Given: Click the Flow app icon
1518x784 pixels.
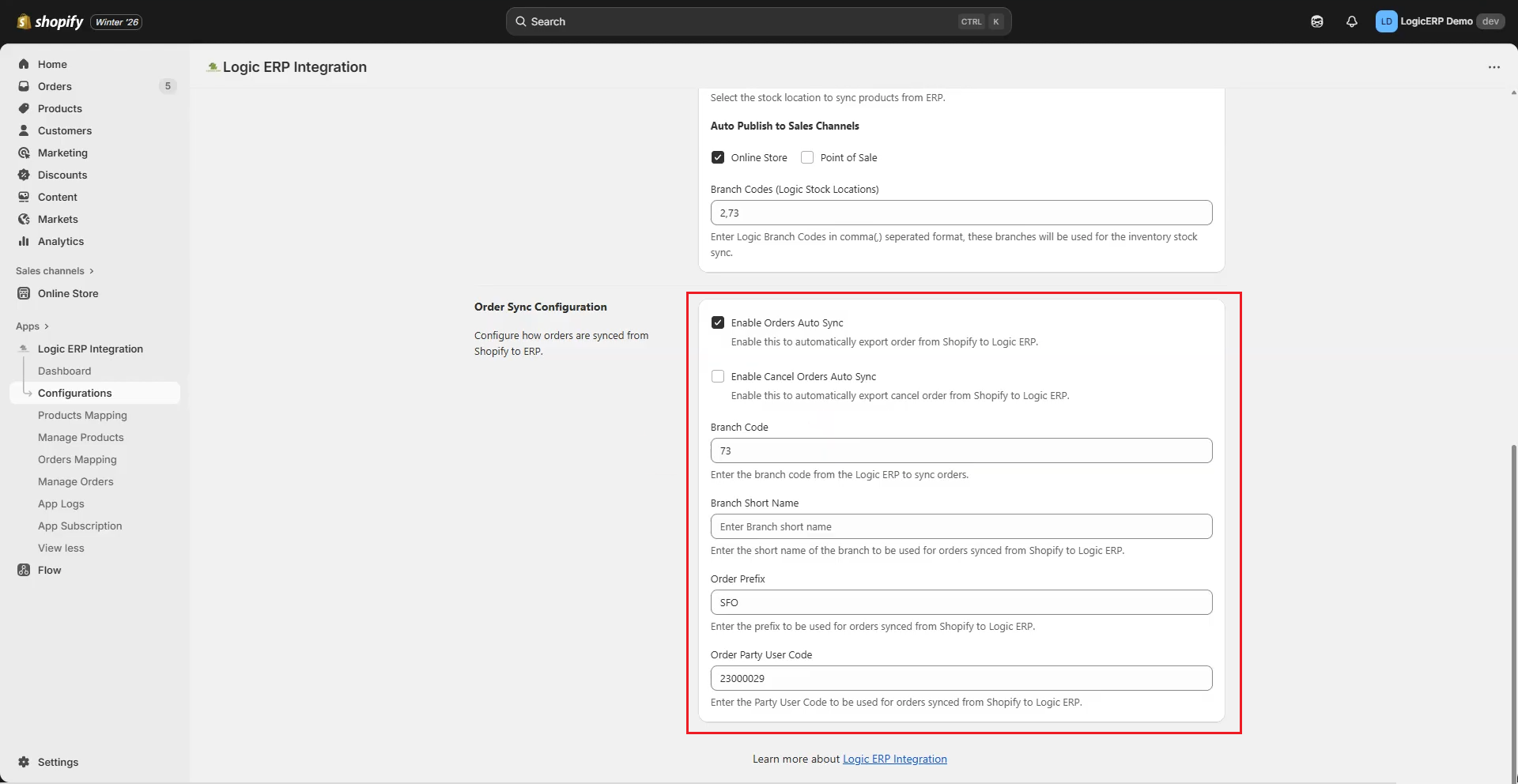Looking at the screenshot, I should 24,570.
